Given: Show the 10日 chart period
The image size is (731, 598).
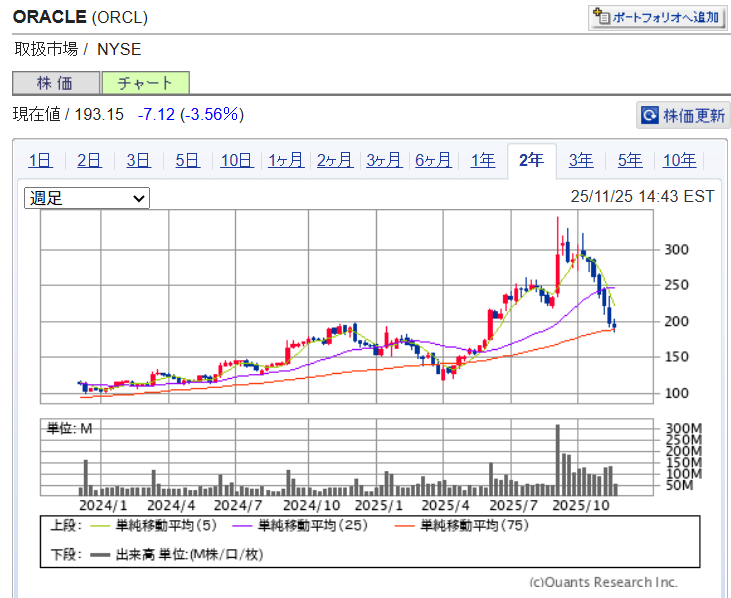Looking at the screenshot, I should point(236,160).
